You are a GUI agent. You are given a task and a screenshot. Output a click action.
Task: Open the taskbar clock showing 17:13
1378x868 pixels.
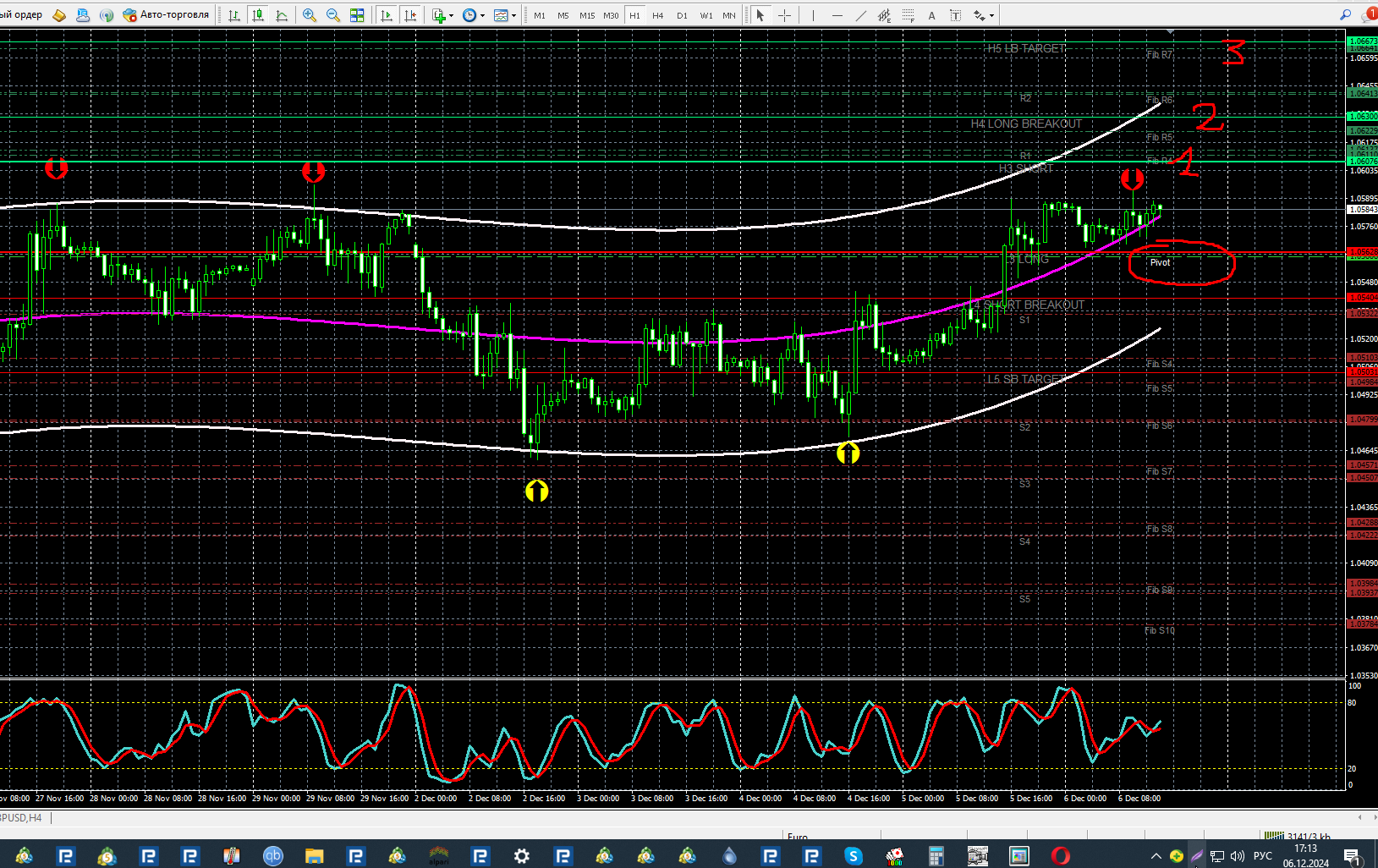pyautogui.click(x=1306, y=855)
